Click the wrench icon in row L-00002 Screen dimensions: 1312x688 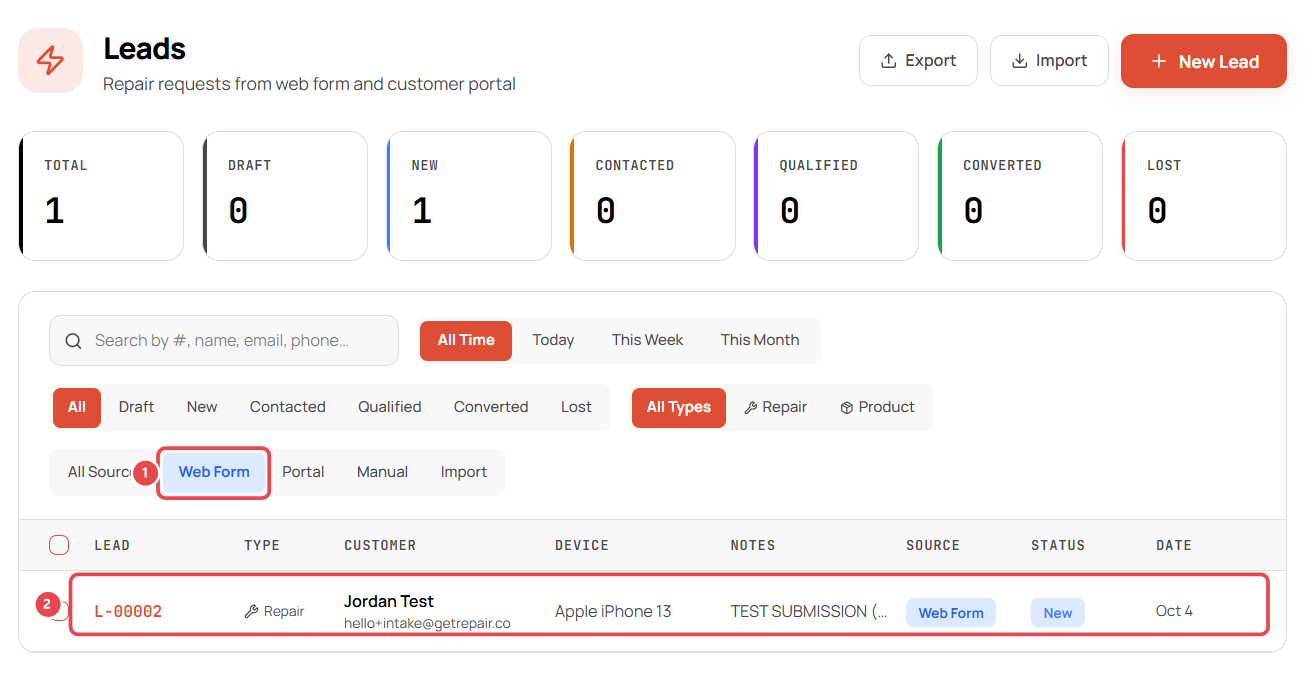(251, 611)
